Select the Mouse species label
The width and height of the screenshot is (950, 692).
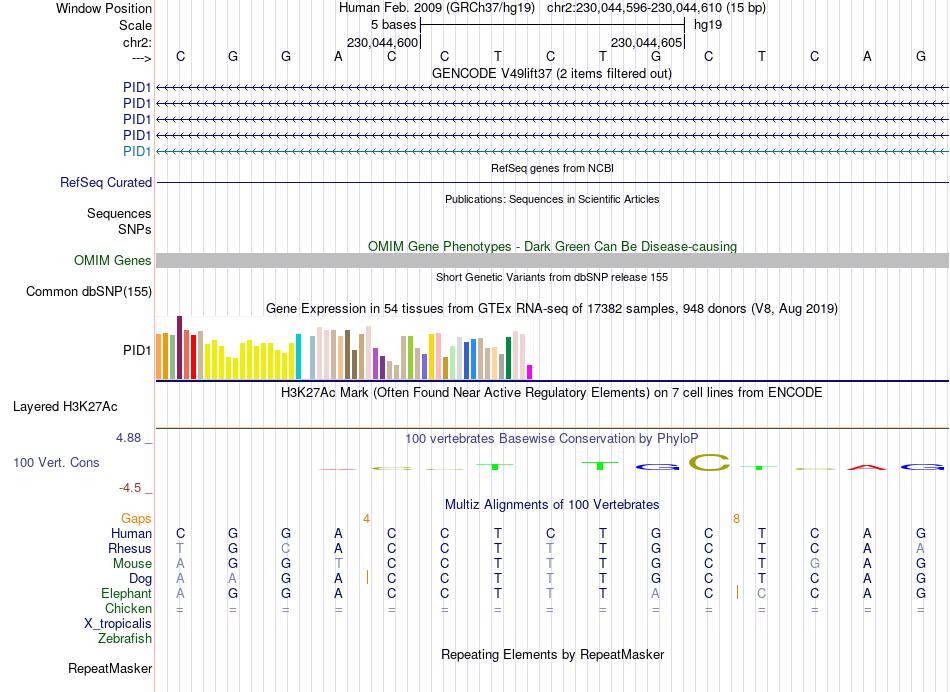tap(133, 564)
